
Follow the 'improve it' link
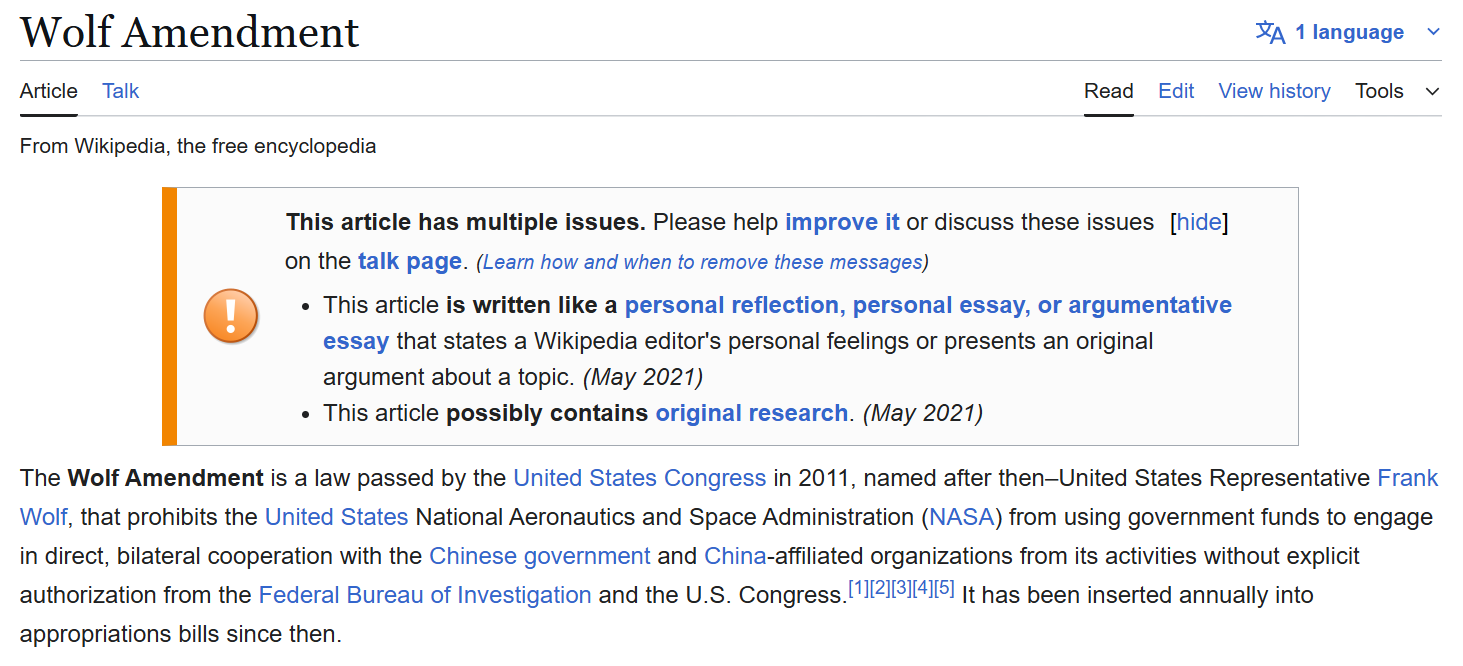[x=842, y=222]
